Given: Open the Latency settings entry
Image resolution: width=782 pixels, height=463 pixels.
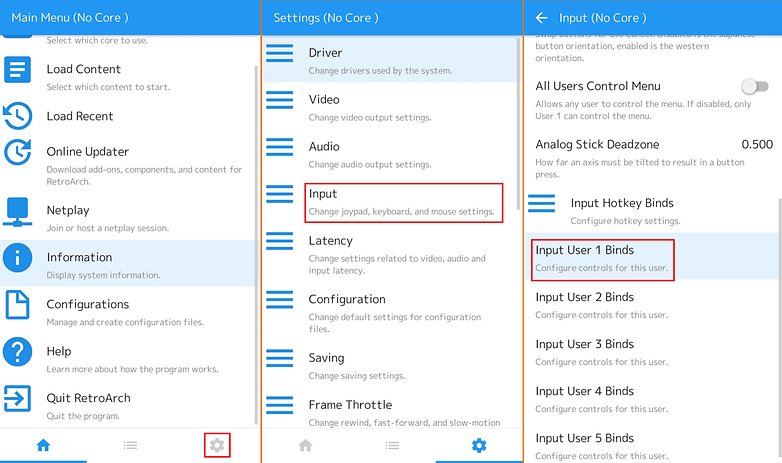Looking at the screenshot, I should click(391, 254).
